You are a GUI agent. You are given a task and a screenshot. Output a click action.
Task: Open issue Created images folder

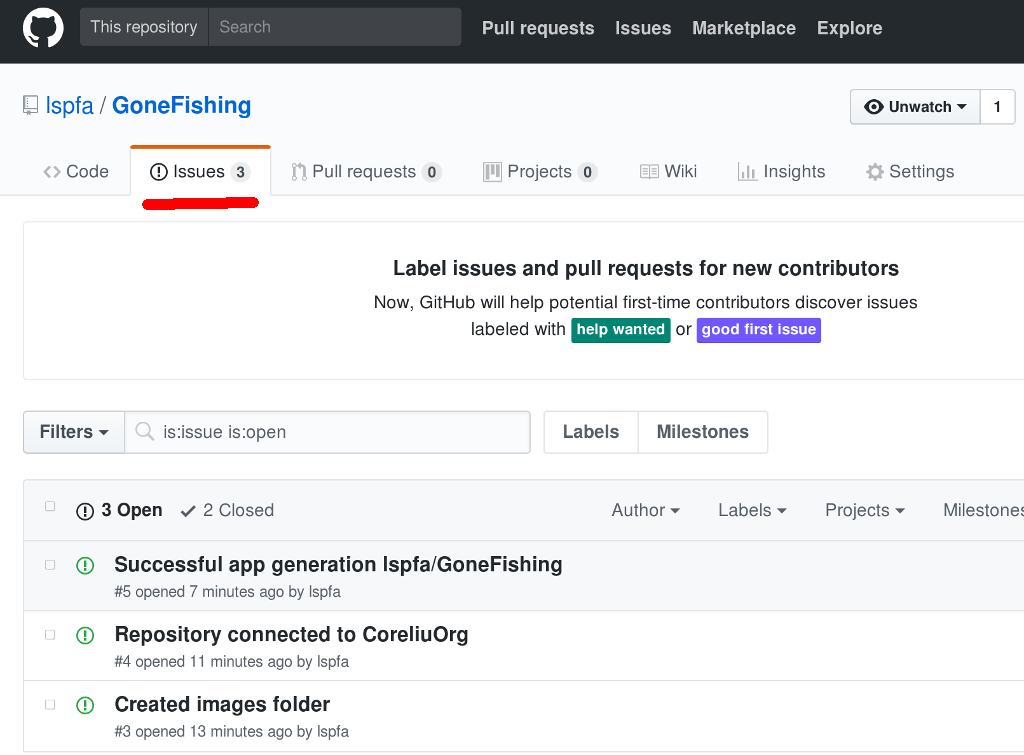(222, 704)
